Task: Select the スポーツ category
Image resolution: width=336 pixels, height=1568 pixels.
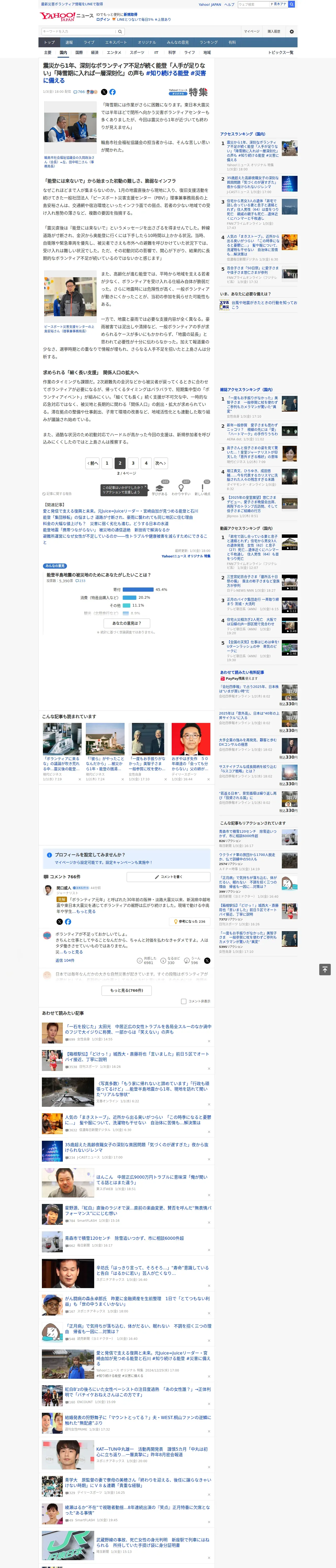Action: point(137,52)
